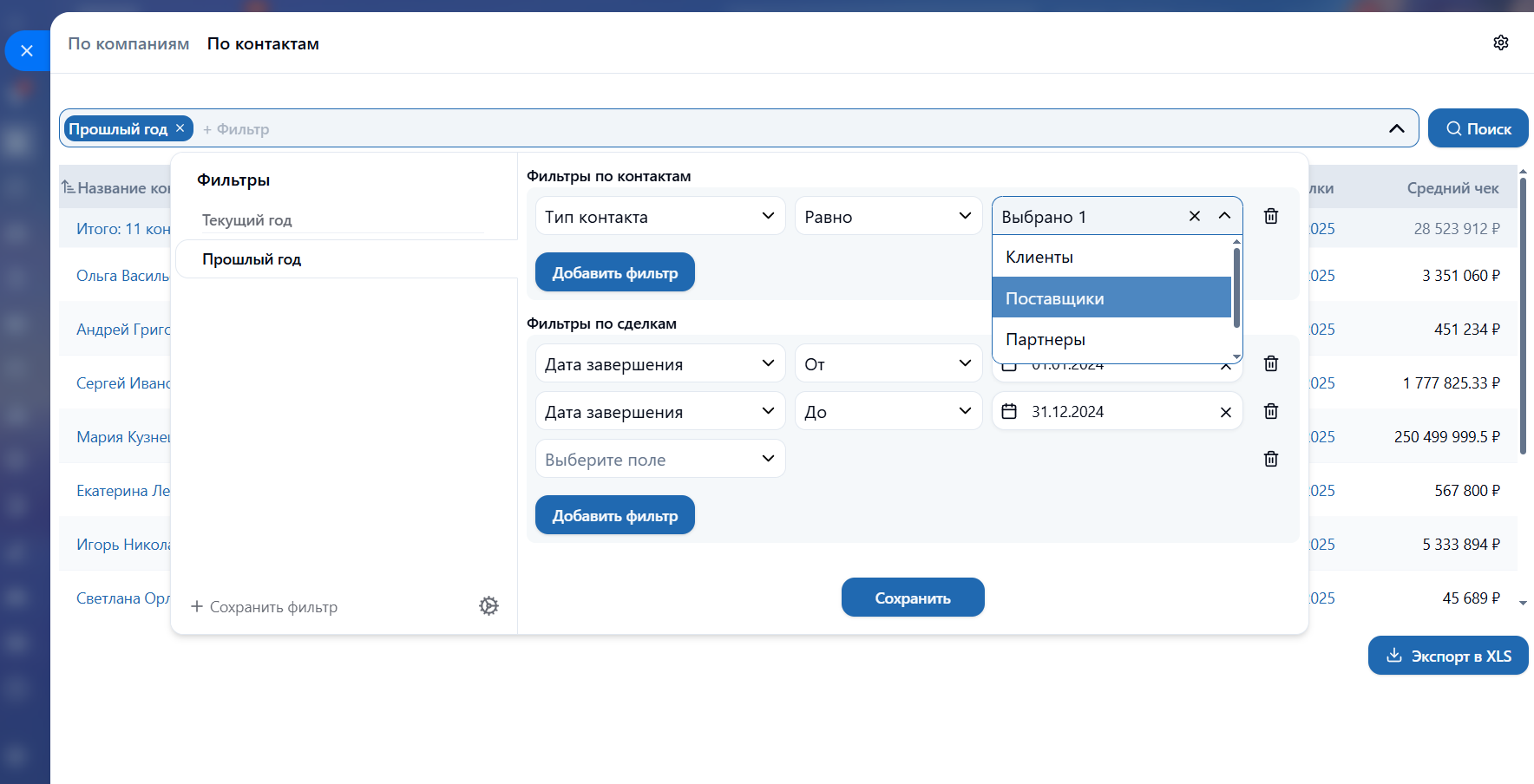Remove the Прошлый год filter chip
This screenshot has height=784, width=1534.
(x=180, y=128)
